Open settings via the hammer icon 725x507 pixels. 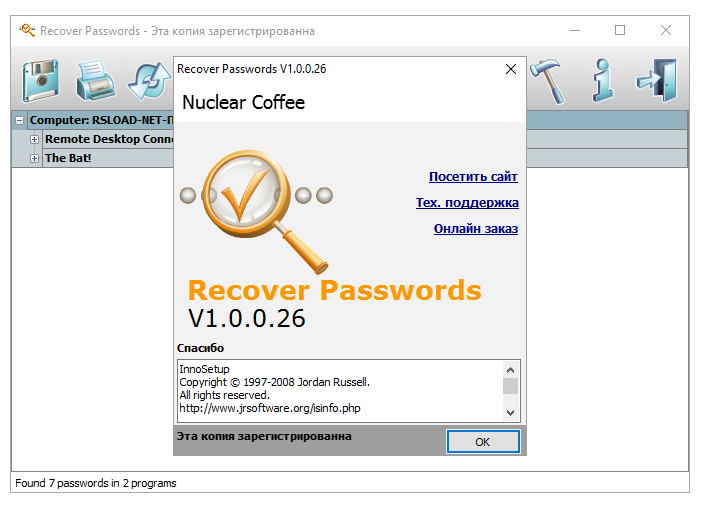pos(547,81)
